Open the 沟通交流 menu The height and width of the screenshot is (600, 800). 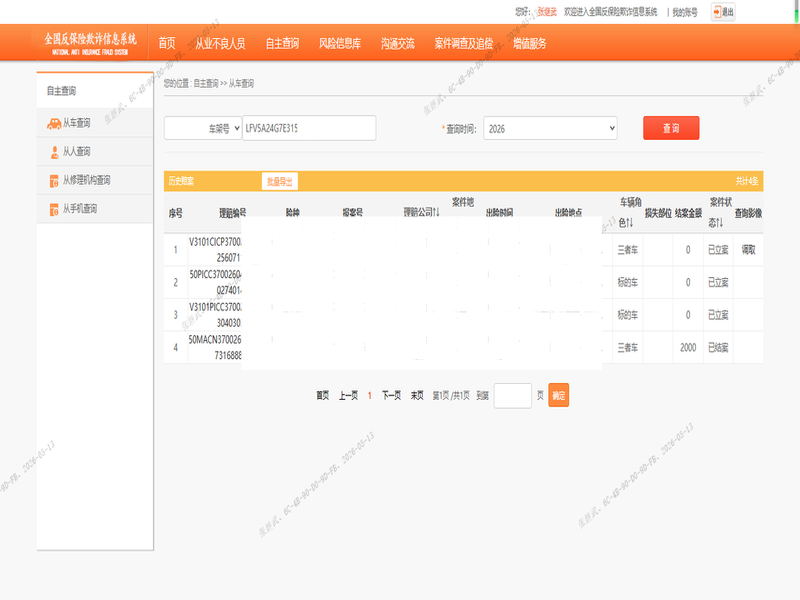click(397, 43)
